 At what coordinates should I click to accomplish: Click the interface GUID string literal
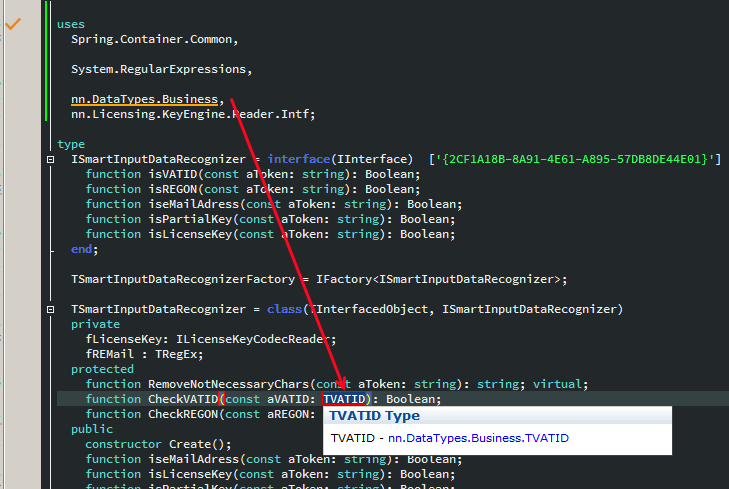pos(575,159)
